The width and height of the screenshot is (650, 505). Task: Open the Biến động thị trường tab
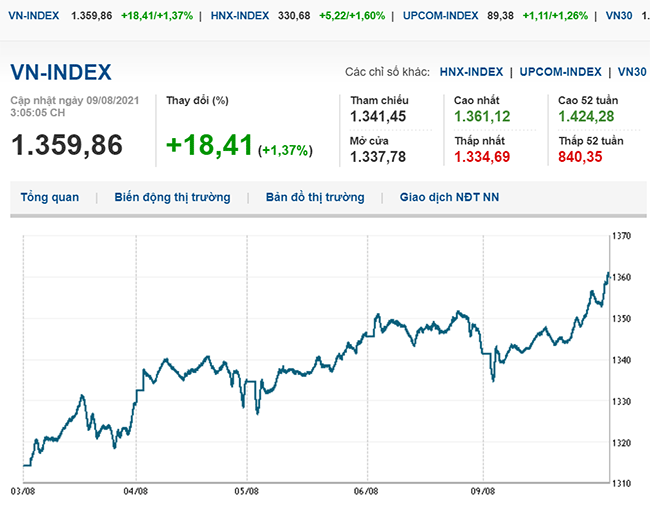172,197
